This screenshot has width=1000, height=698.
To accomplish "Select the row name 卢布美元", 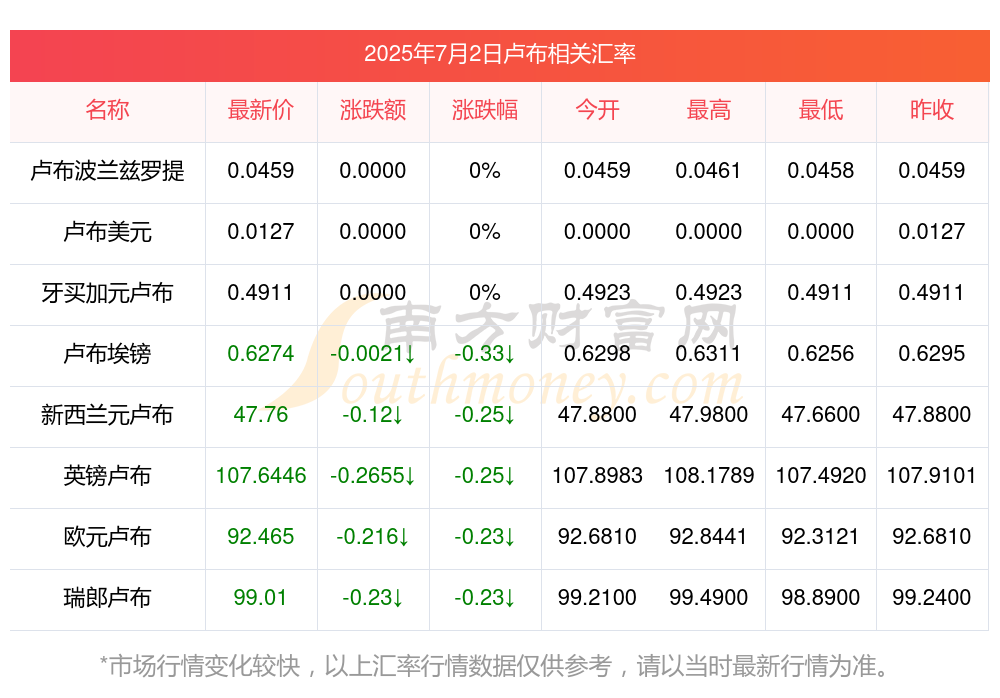I will (x=107, y=232).
